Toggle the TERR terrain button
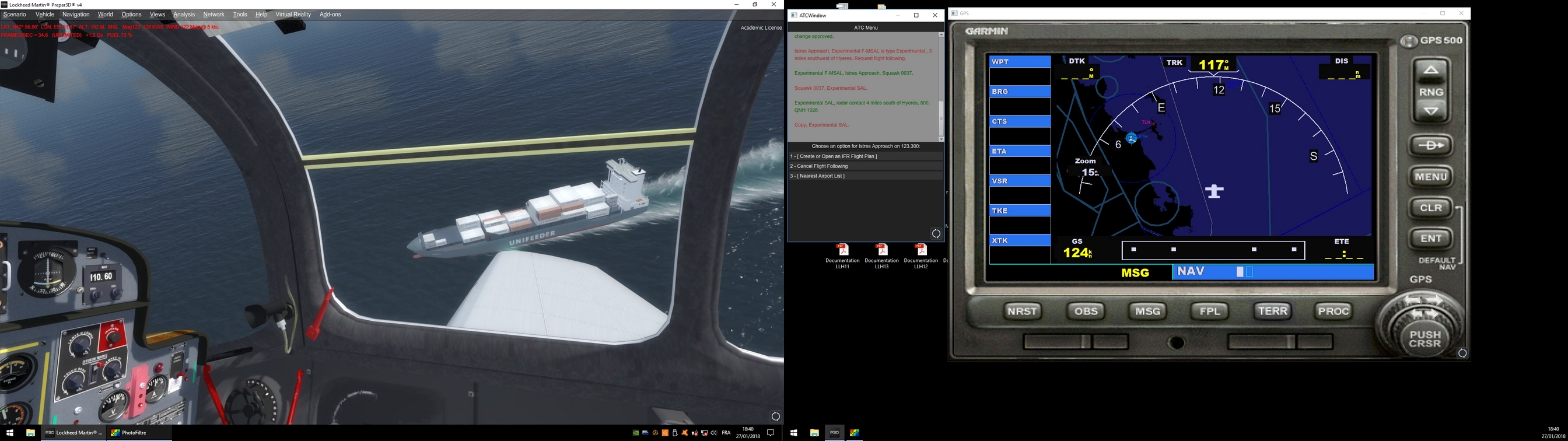1568x441 pixels. click(x=1272, y=311)
